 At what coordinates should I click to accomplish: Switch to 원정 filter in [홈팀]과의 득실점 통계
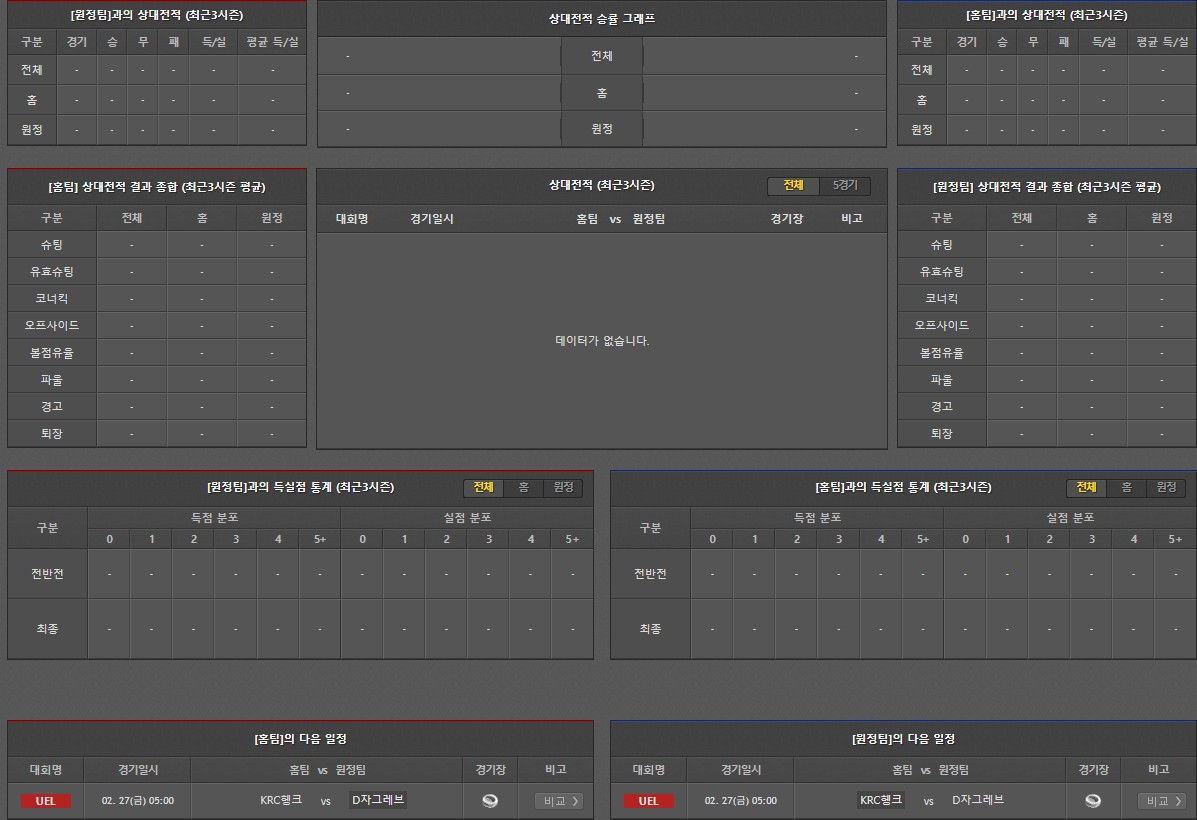1166,487
